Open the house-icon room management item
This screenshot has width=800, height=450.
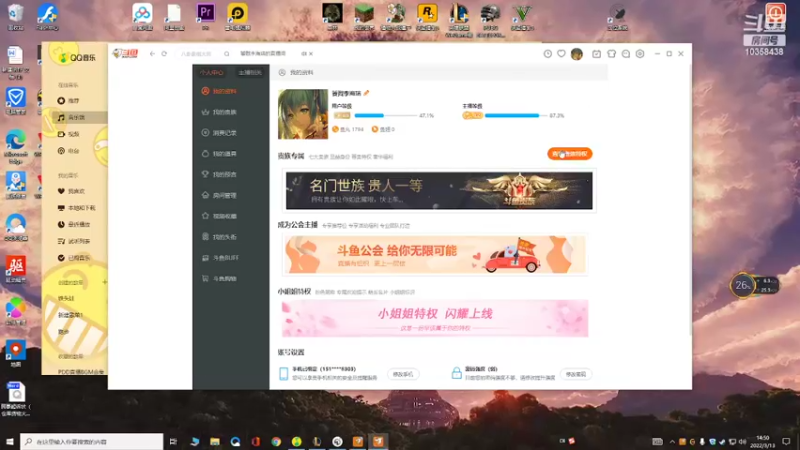point(219,195)
